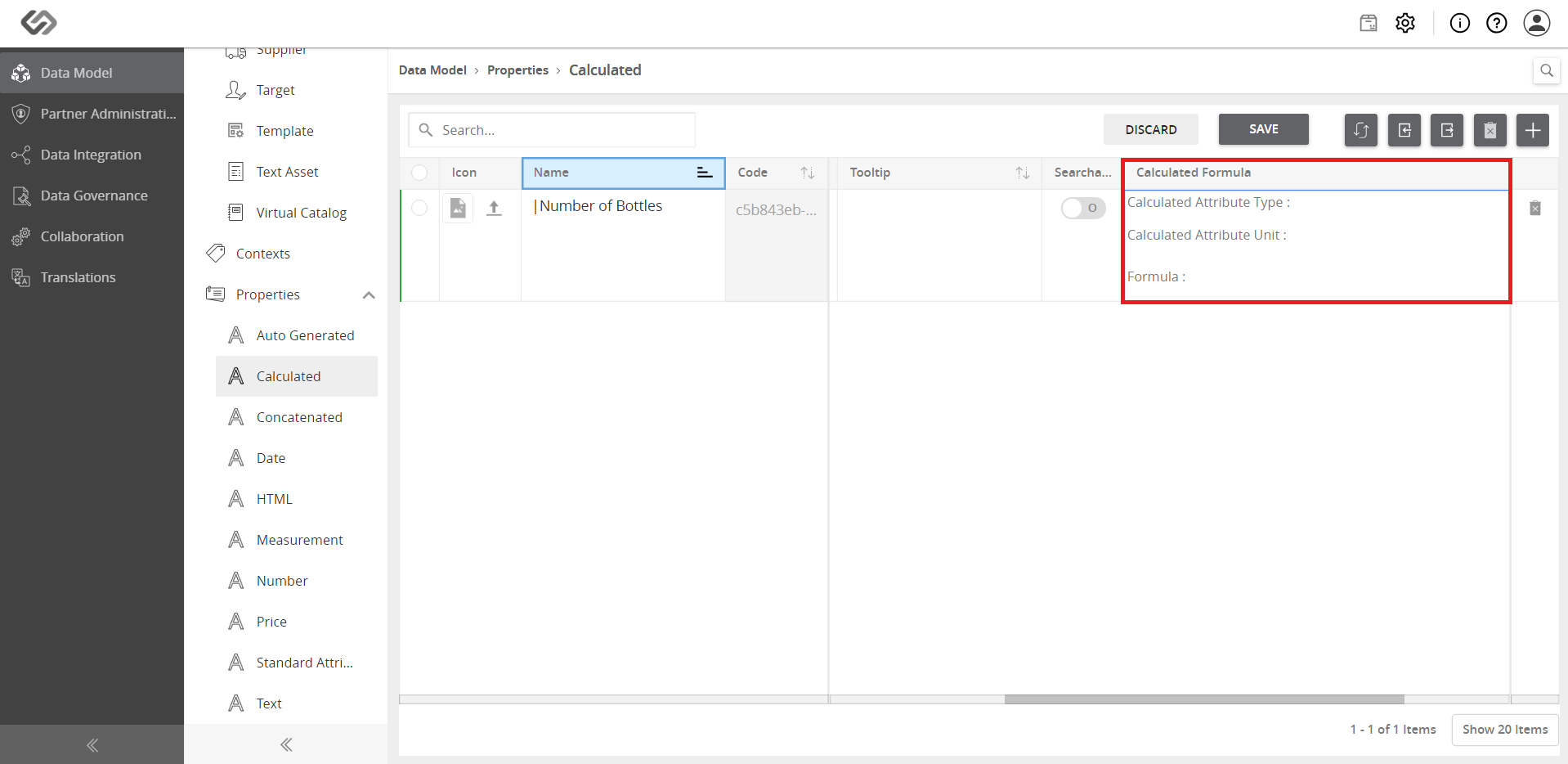Select Concatenated property type

297,417
